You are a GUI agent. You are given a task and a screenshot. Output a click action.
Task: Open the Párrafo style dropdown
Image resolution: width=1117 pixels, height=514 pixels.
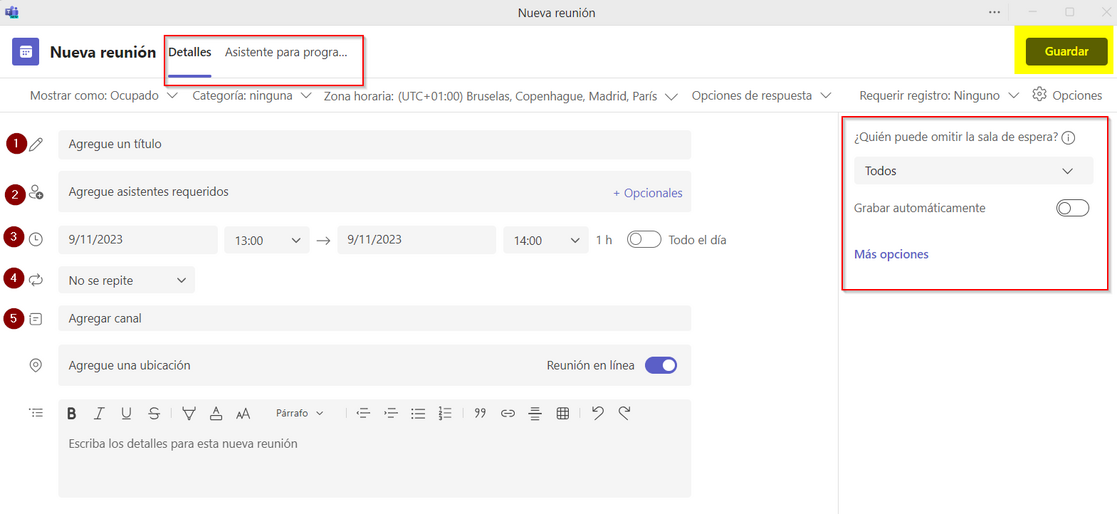coord(299,413)
